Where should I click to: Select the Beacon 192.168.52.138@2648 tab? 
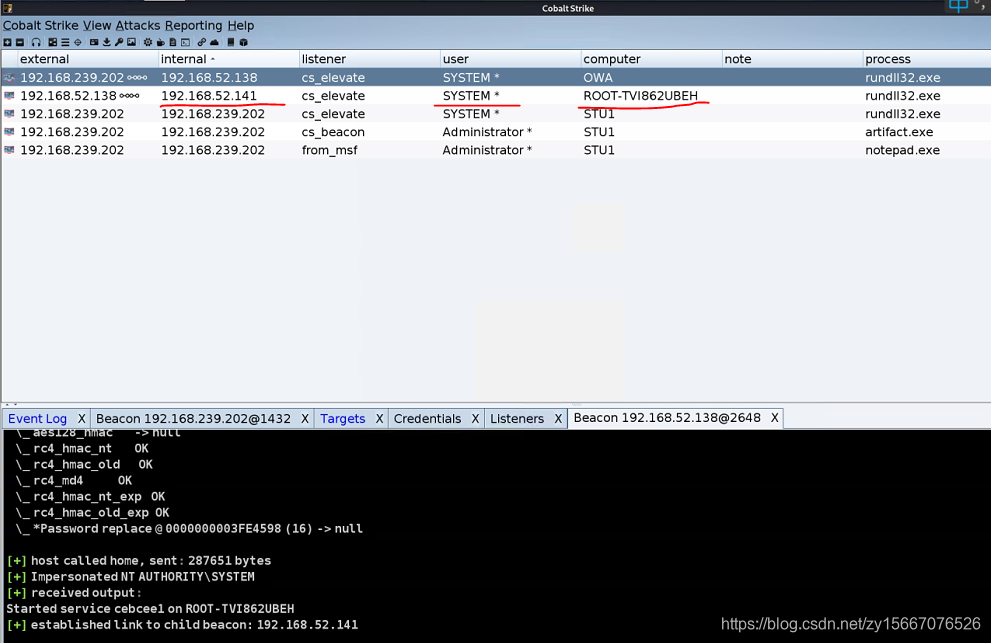coord(667,418)
